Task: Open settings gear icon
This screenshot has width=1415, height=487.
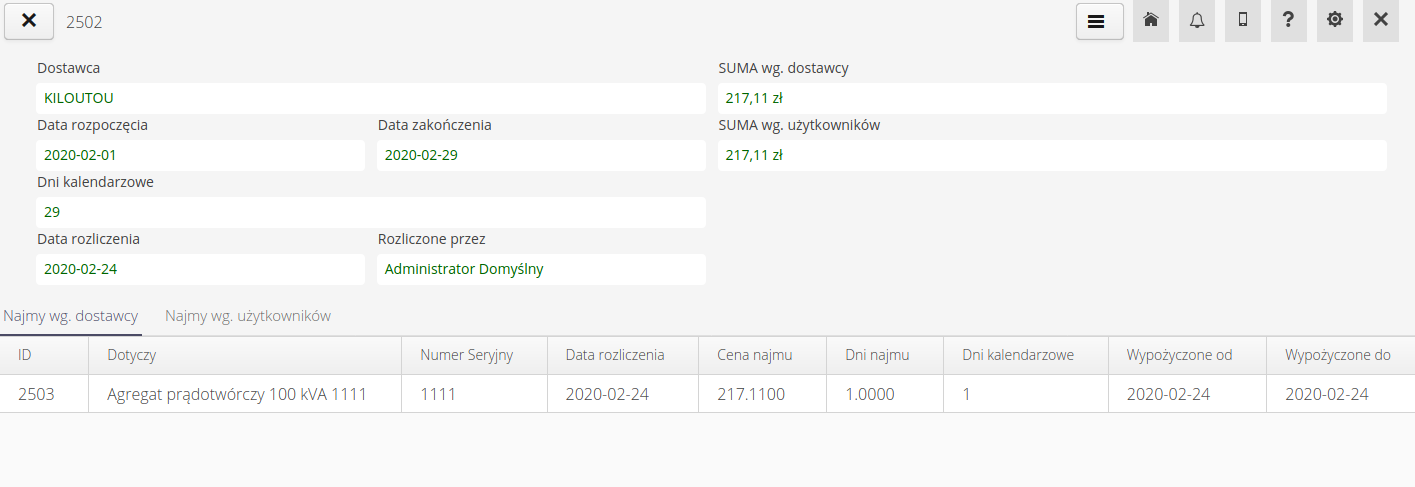Action: tap(1335, 21)
